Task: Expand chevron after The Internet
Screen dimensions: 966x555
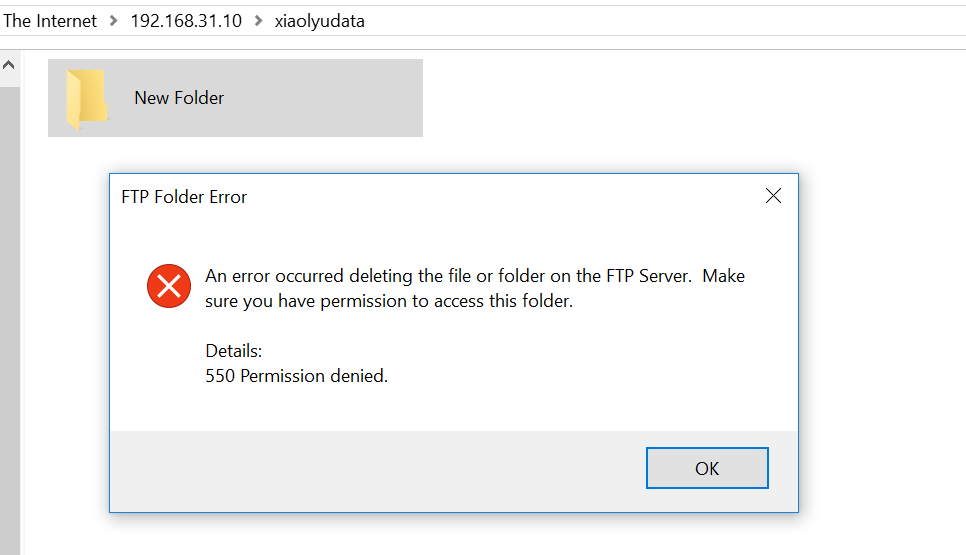Action: (x=113, y=21)
